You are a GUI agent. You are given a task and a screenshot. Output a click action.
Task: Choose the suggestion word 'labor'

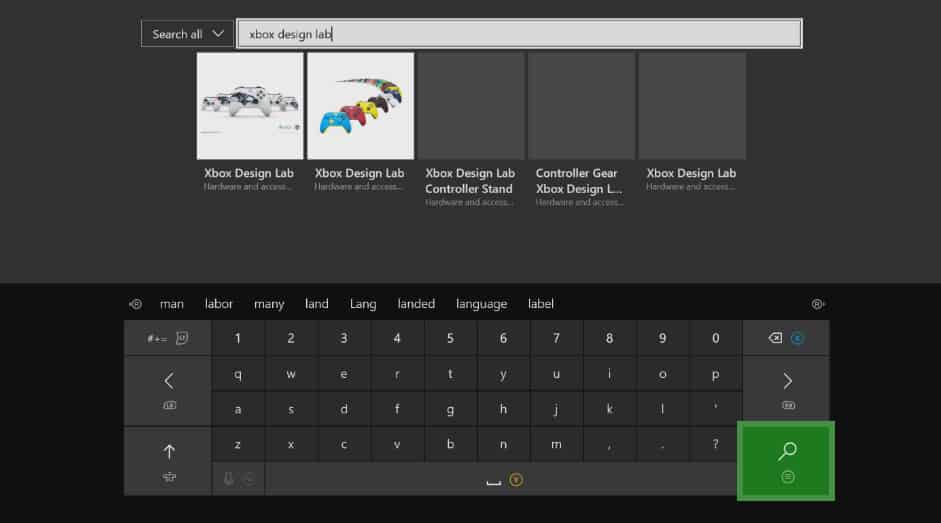tap(218, 304)
